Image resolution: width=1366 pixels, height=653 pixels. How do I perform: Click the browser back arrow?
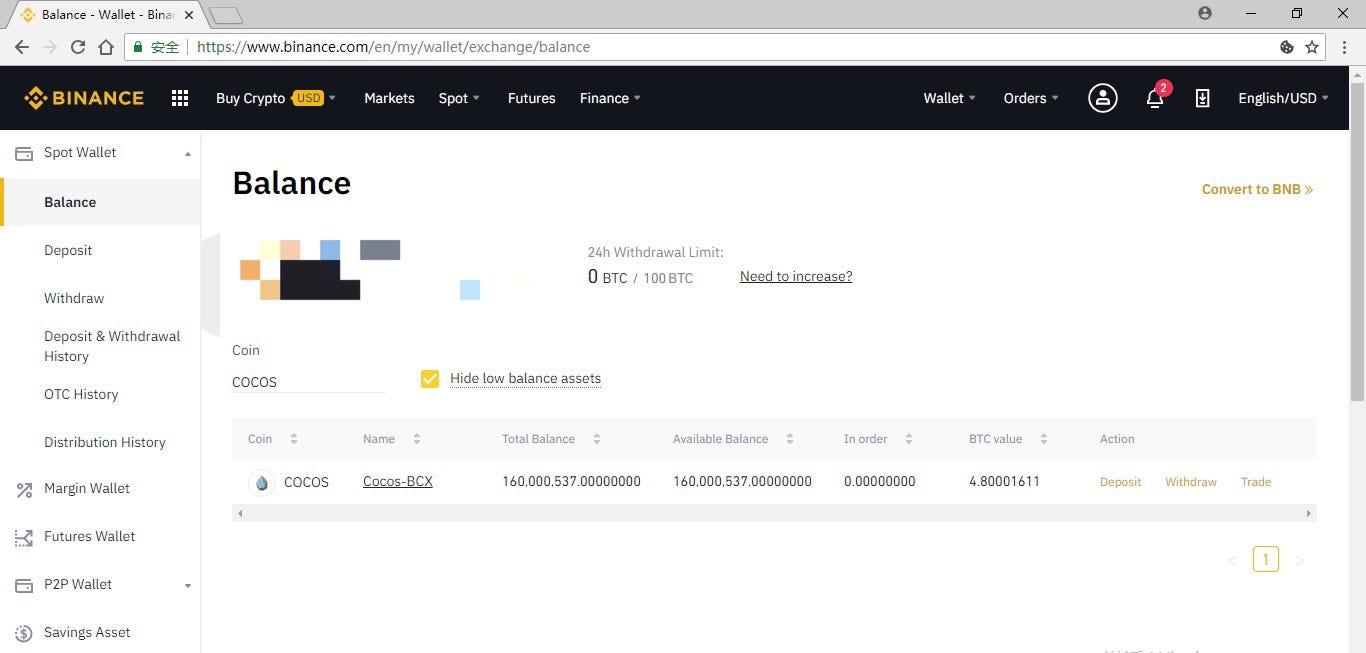21,47
